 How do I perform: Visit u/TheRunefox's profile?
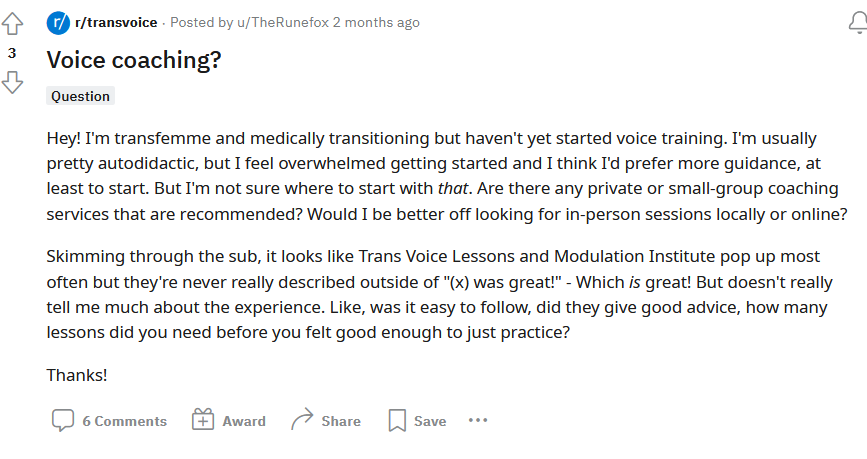(283, 23)
